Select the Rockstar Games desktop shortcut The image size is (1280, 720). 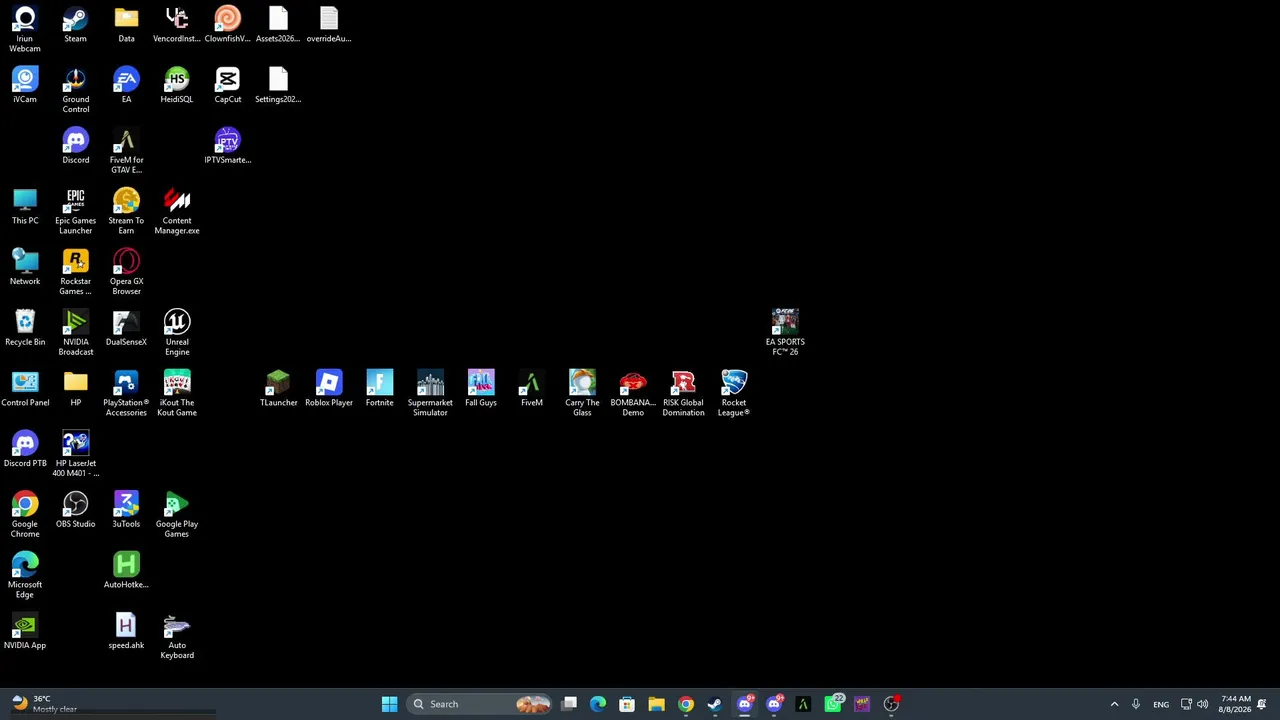click(75, 273)
